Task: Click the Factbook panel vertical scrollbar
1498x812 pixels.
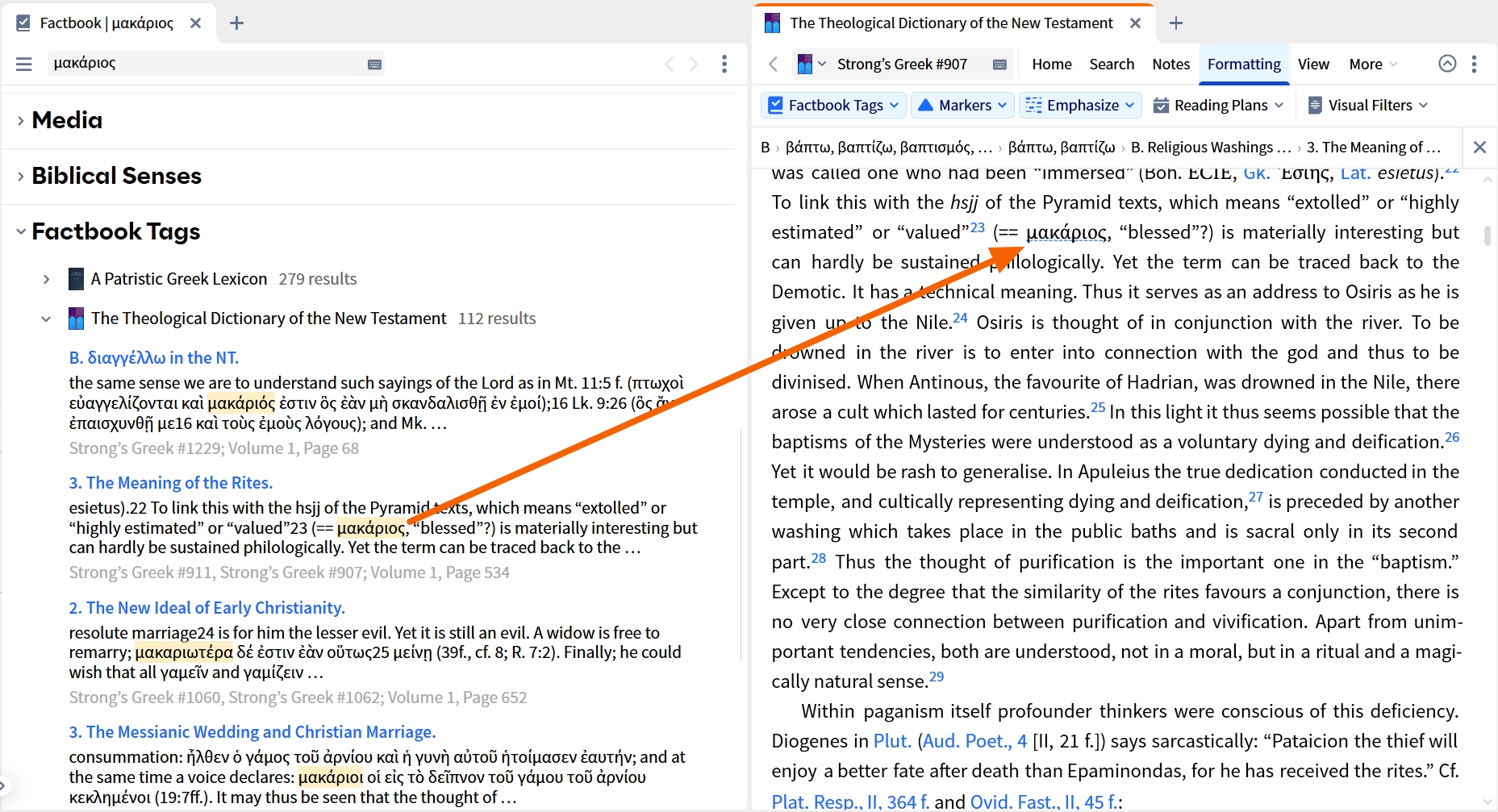Action: tap(741, 544)
